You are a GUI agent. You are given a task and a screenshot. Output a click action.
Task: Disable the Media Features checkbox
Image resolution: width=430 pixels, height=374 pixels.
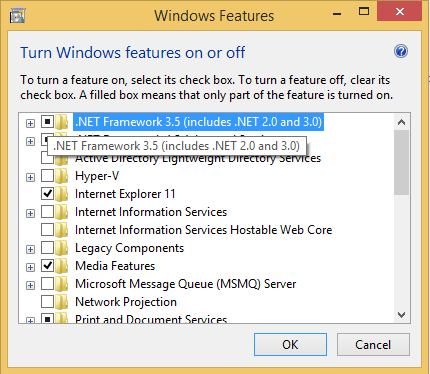47,266
